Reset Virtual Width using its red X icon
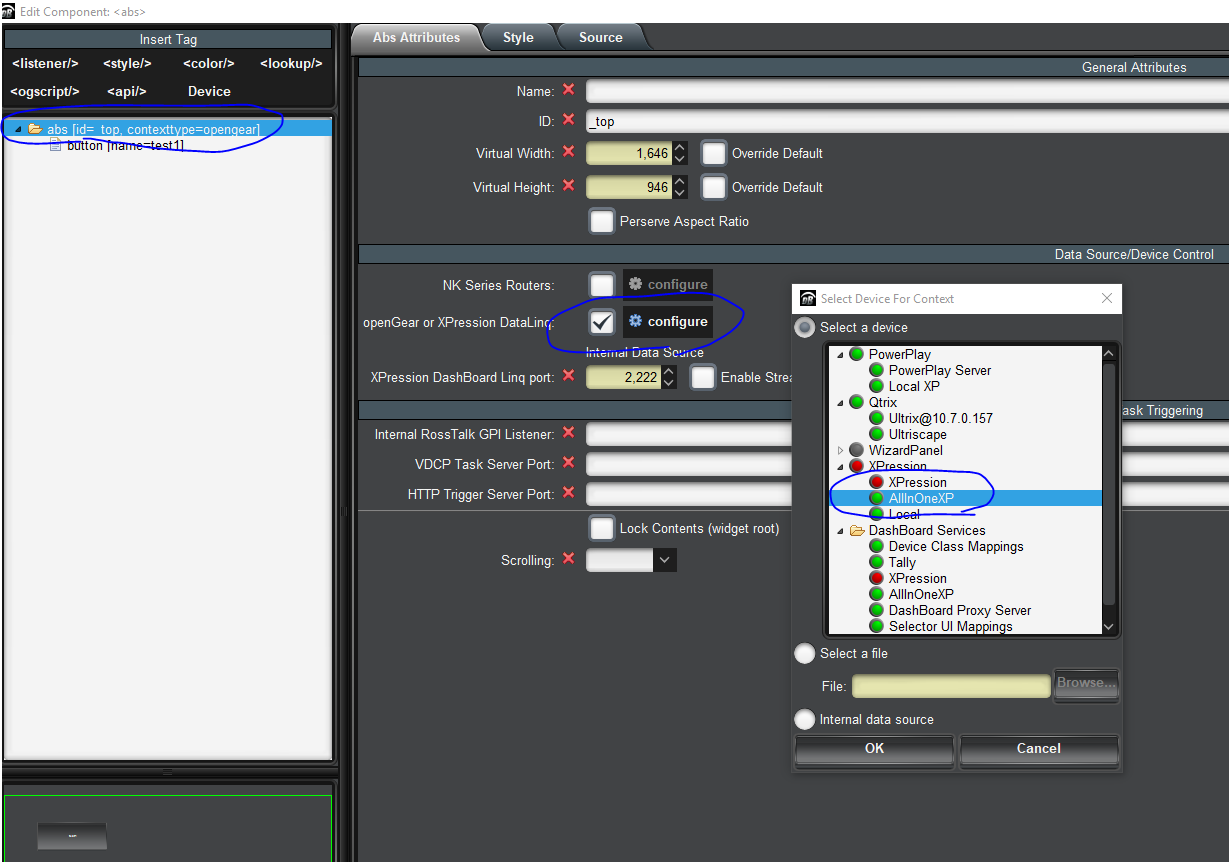 (568, 152)
